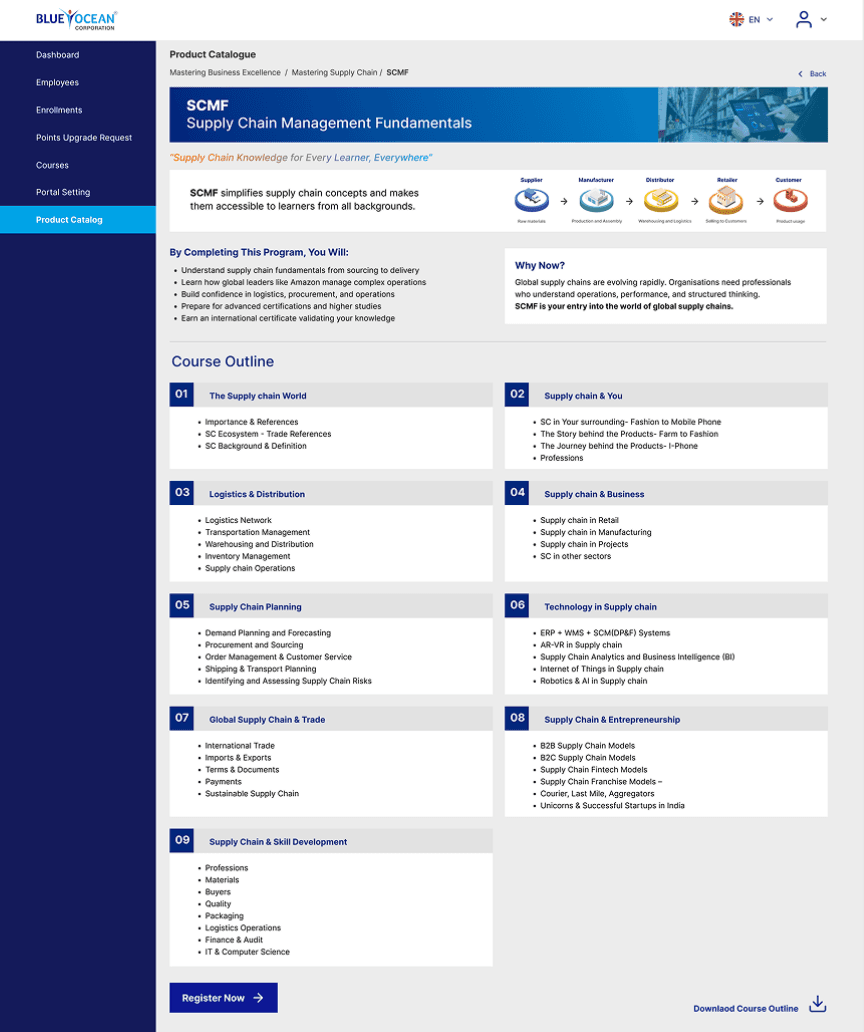Click the download arrow icon
Viewport: 864px width, 1032px height.
pos(817,1004)
